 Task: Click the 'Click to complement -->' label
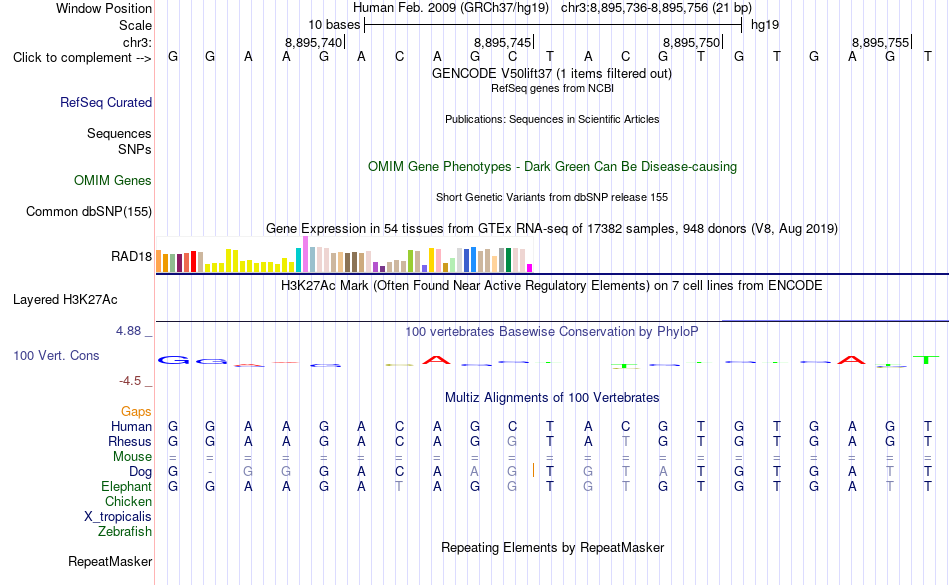(x=82, y=58)
